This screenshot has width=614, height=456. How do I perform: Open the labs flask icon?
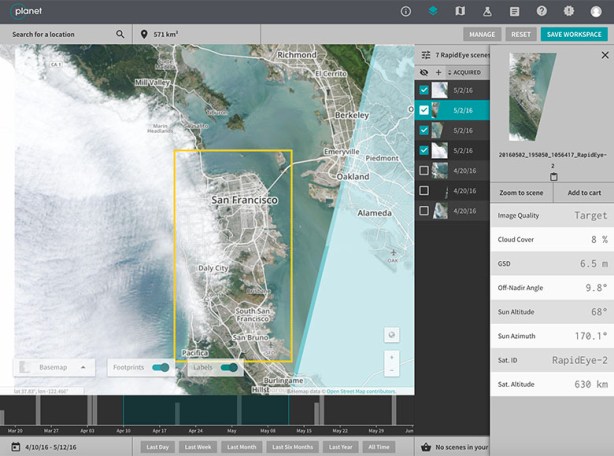[x=487, y=11]
